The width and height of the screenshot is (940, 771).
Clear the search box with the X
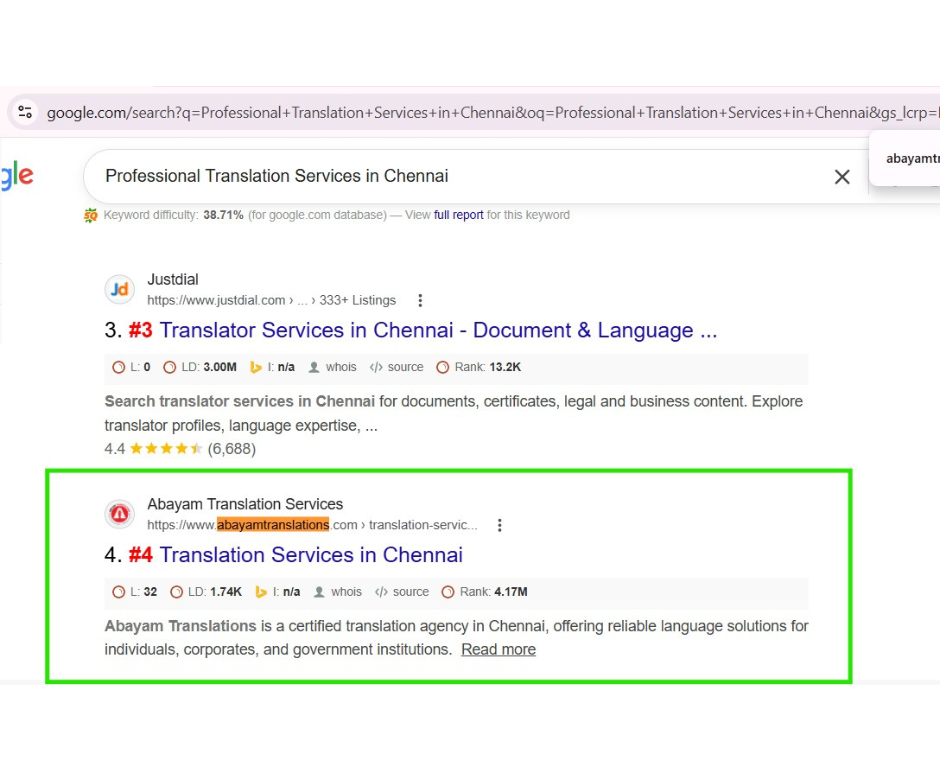click(842, 177)
